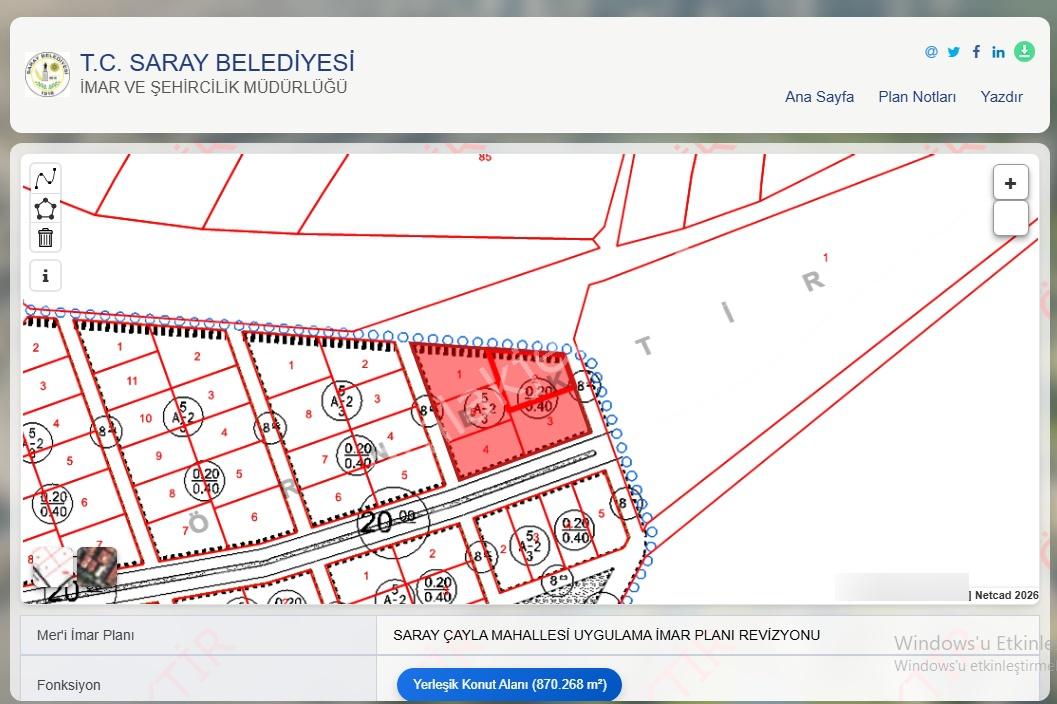Open the info tool button
The height and width of the screenshot is (704, 1057).
[x=45, y=276]
